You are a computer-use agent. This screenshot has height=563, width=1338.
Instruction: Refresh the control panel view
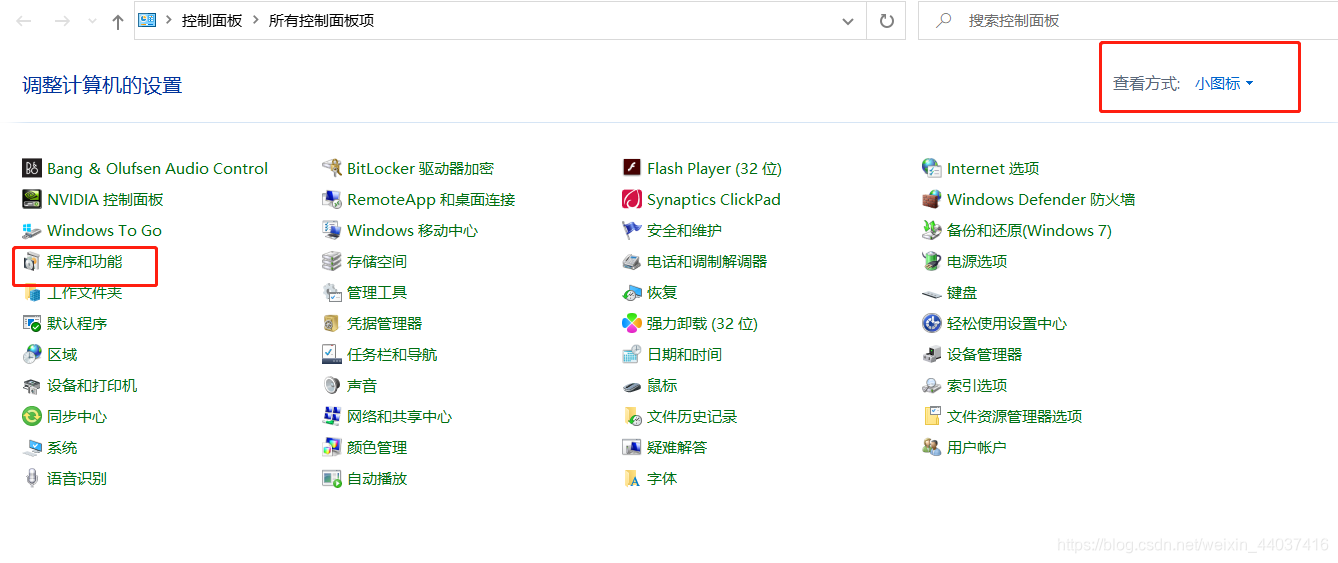pyautogui.click(x=886, y=20)
